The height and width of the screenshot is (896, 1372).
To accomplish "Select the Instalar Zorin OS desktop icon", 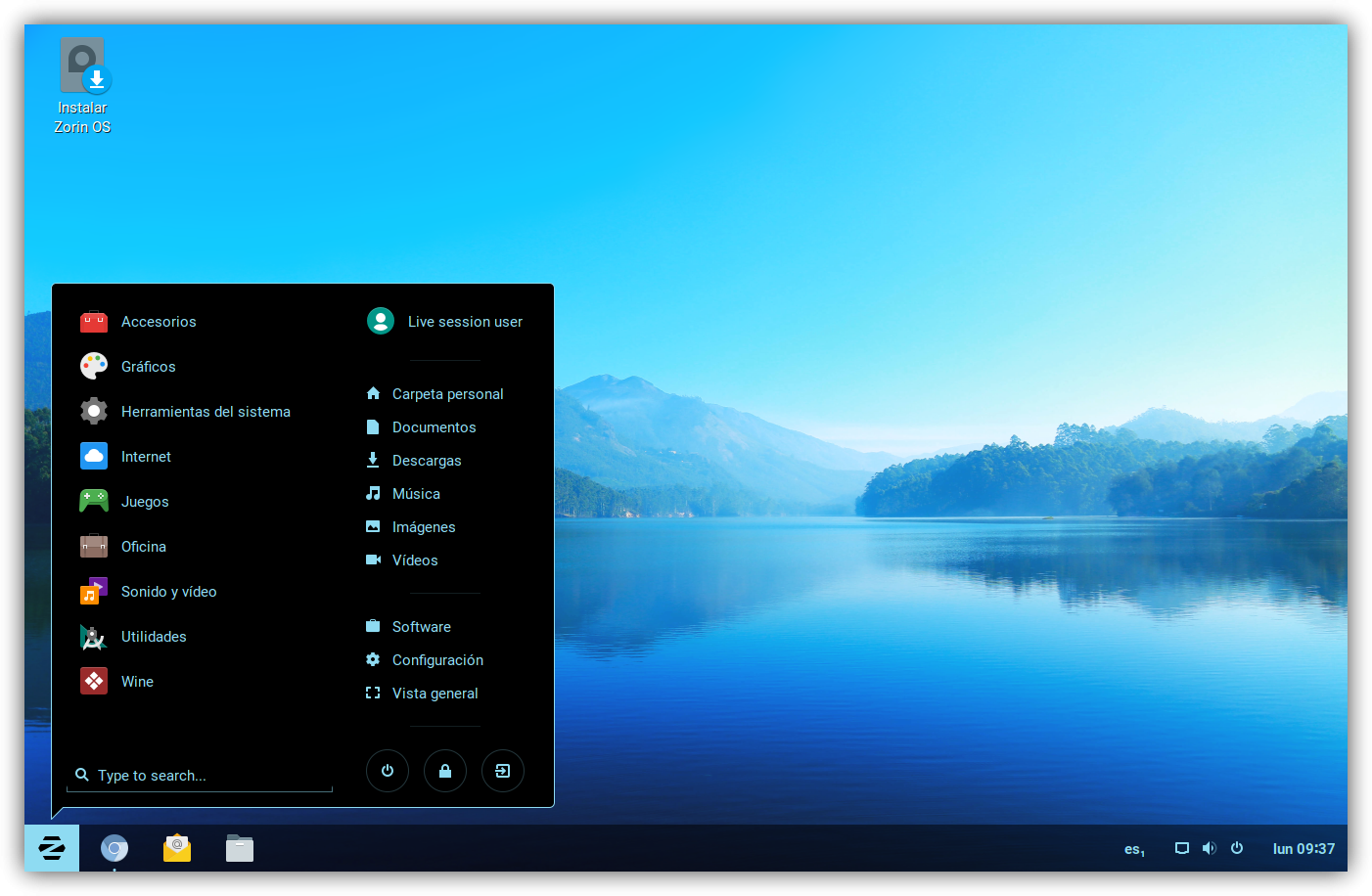I will (x=83, y=86).
